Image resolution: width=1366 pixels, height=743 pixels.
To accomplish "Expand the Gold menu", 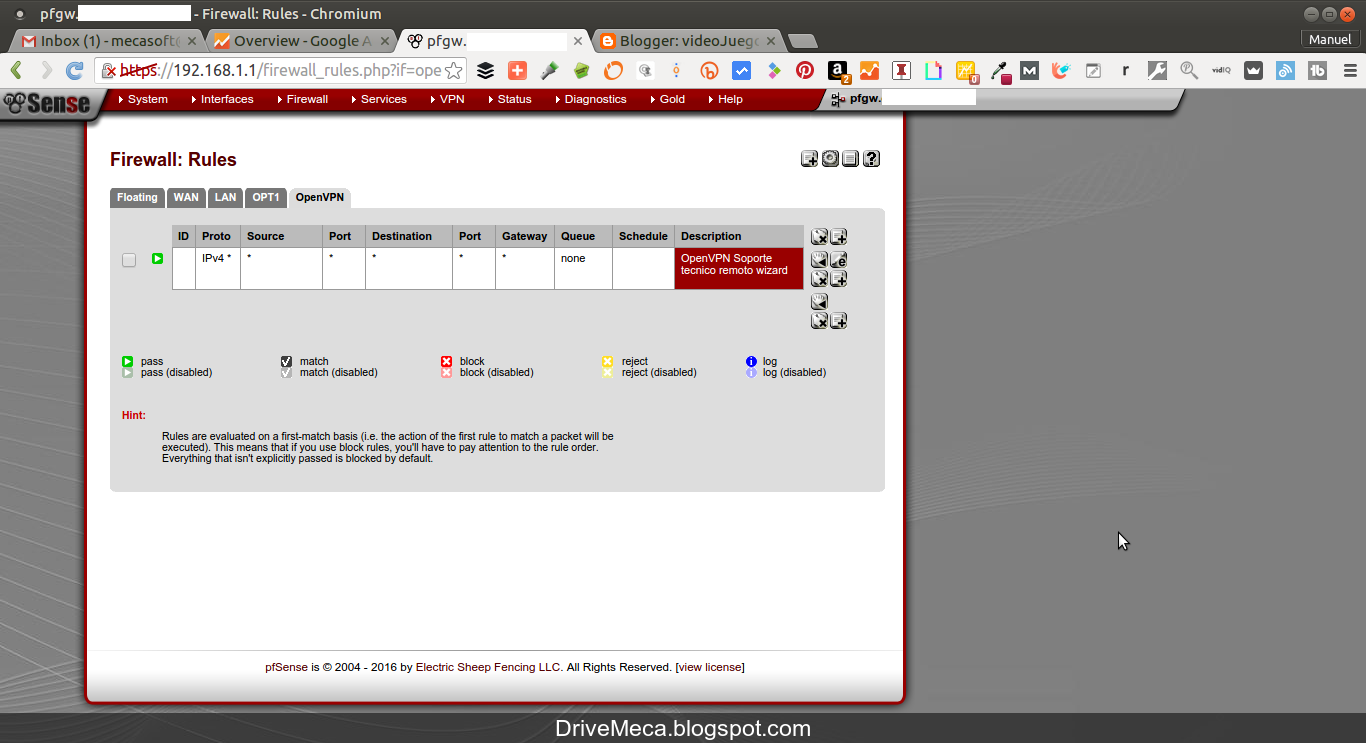I will click(667, 99).
